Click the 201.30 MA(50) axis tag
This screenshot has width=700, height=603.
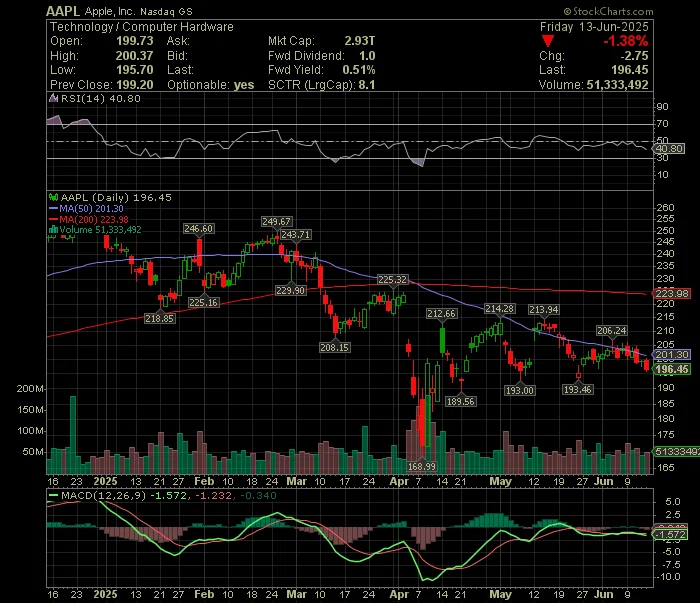point(672,355)
